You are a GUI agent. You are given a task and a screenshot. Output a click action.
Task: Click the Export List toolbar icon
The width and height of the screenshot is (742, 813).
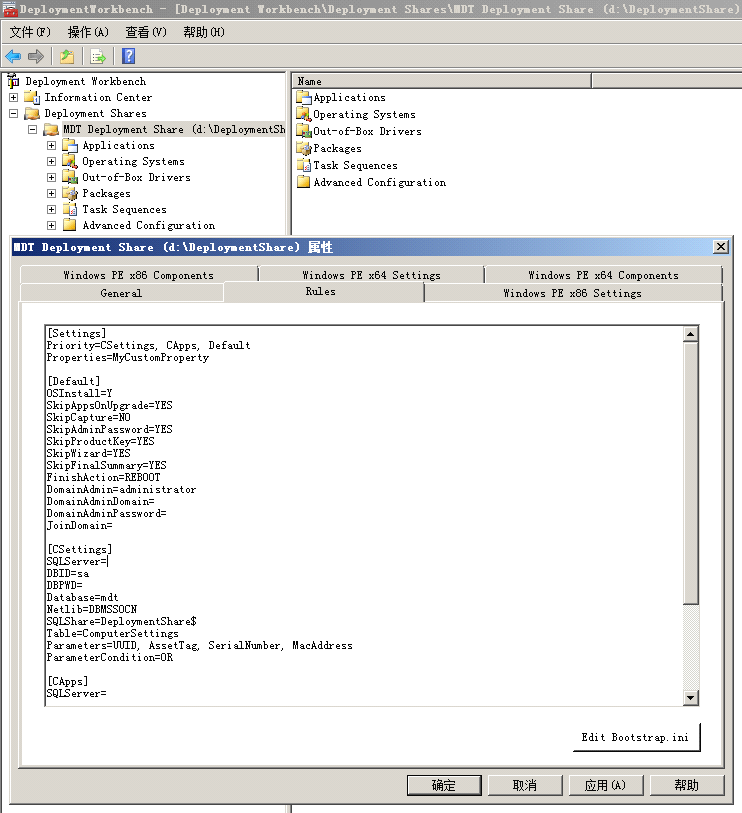click(98, 57)
